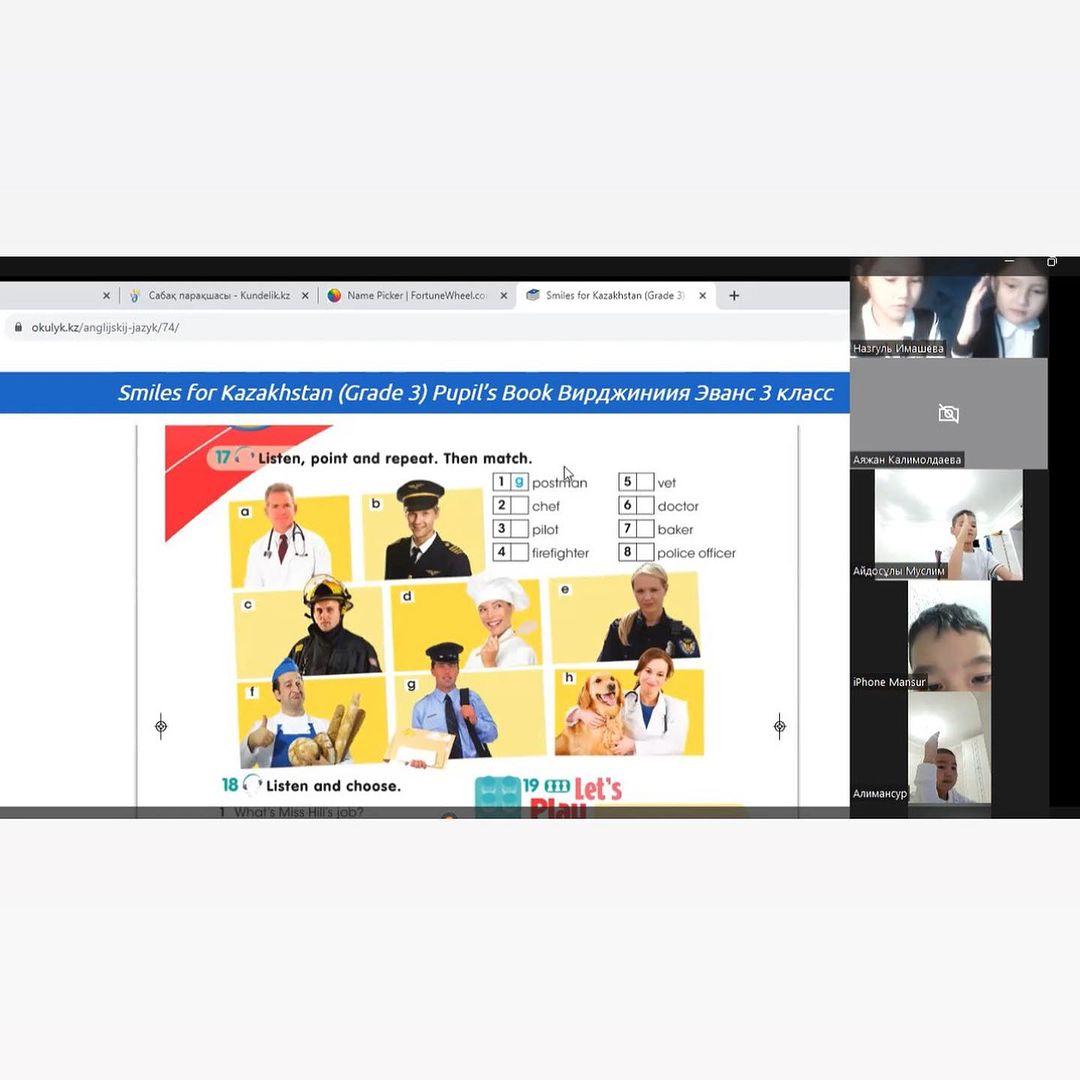Image resolution: width=1080 pixels, height=1080 pixels.
Task: Select Айдосұлы Муслим's video tile
Action: (948, 525)
